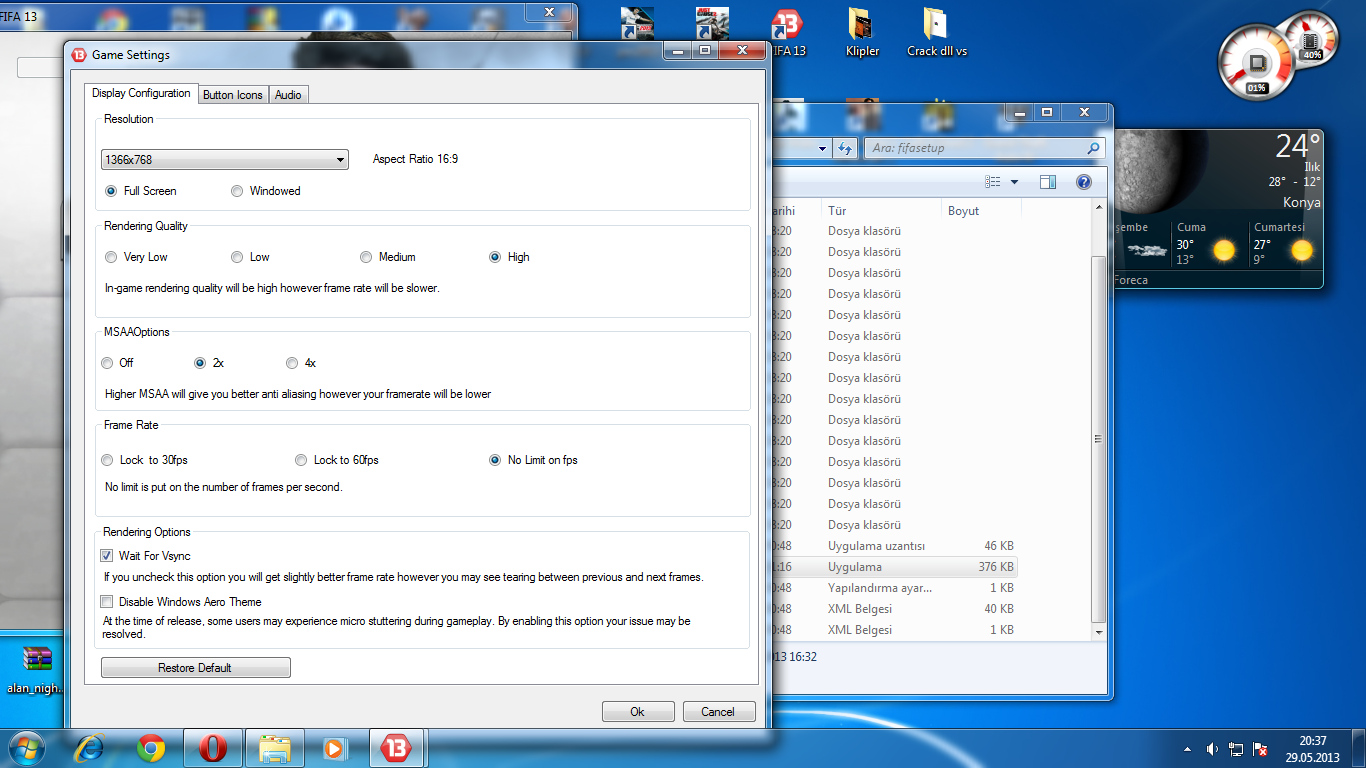The width and height of the screenshot is (1366, 768).
Task: Select Full Screen mode
Action: [111, 191]
